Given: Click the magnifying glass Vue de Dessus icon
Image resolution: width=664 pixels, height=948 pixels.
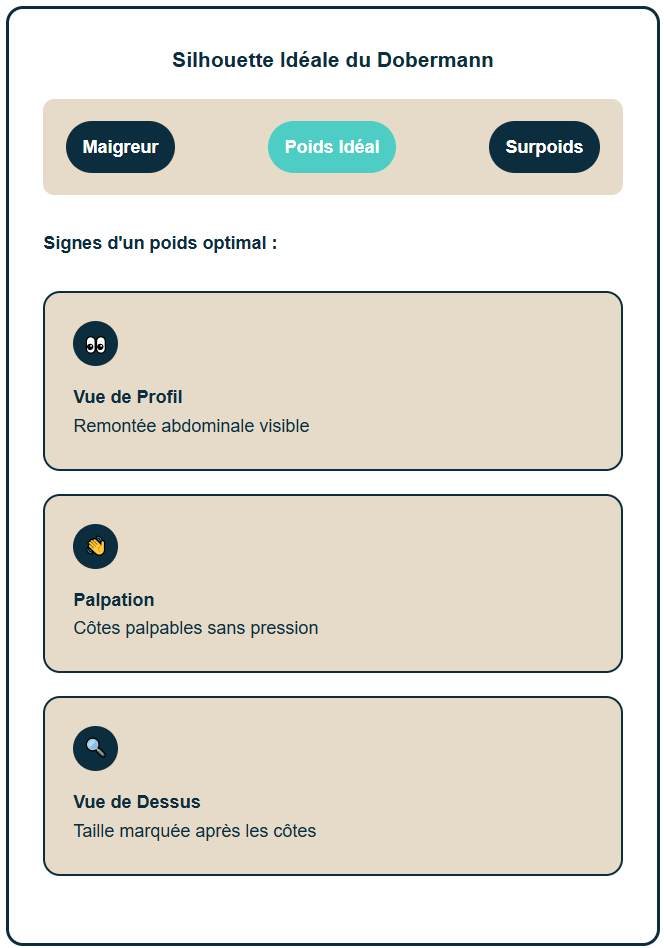Looking at the screenshot, I should tap(96, 748).
